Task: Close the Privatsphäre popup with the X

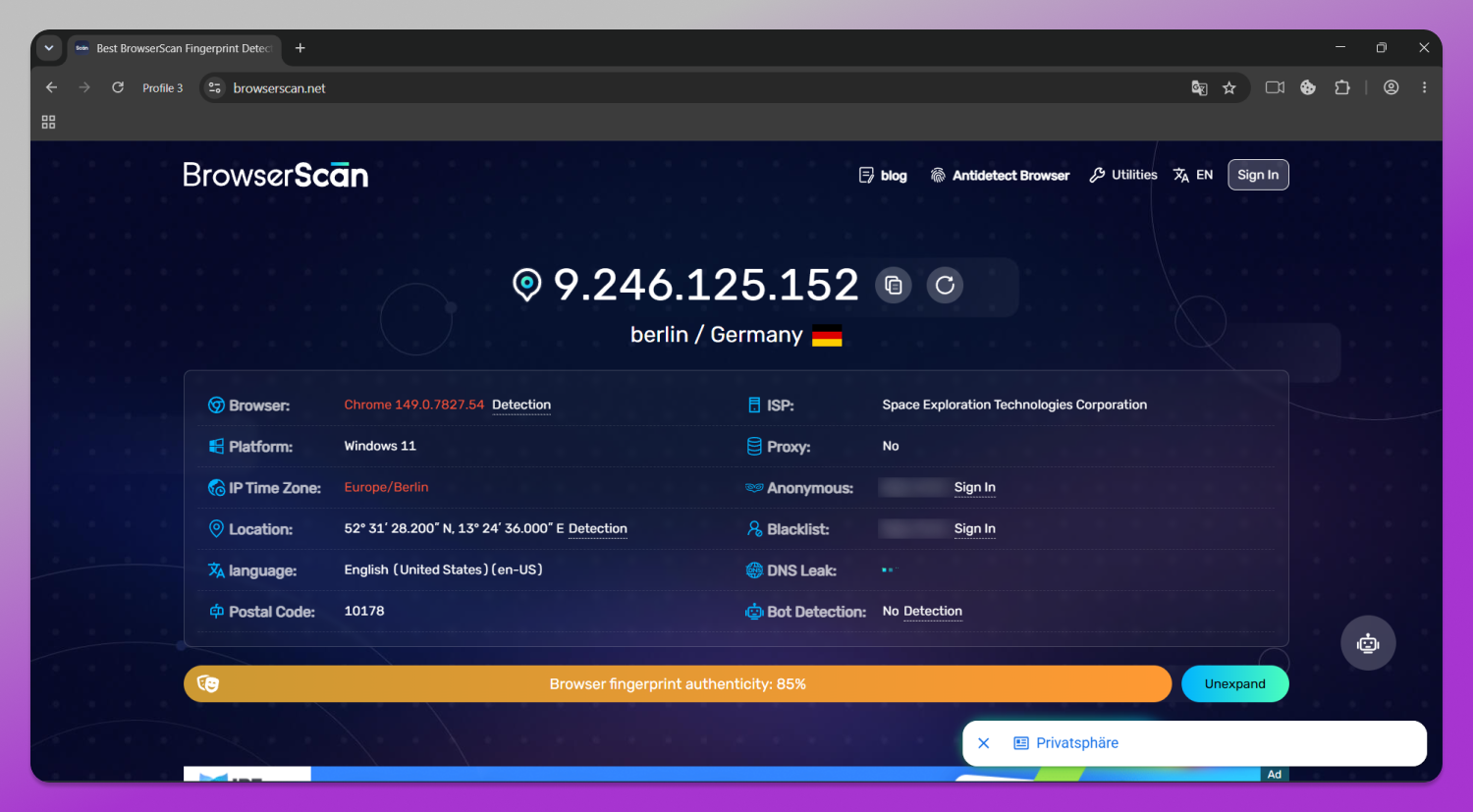Action: pos(984,743)
